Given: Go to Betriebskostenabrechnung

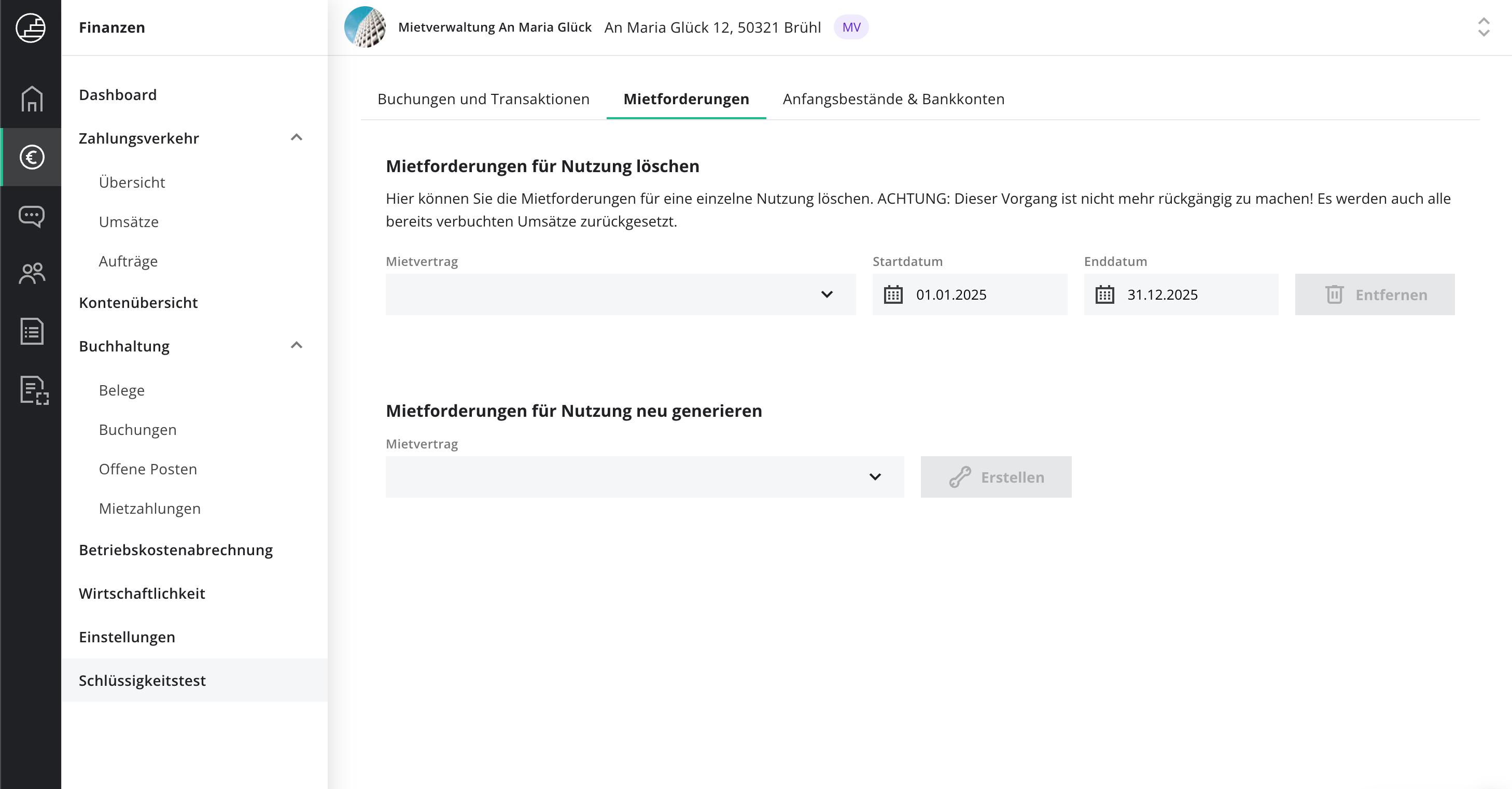Looking at the screenshot, I should pyautogui.click(x=175, y=550).
